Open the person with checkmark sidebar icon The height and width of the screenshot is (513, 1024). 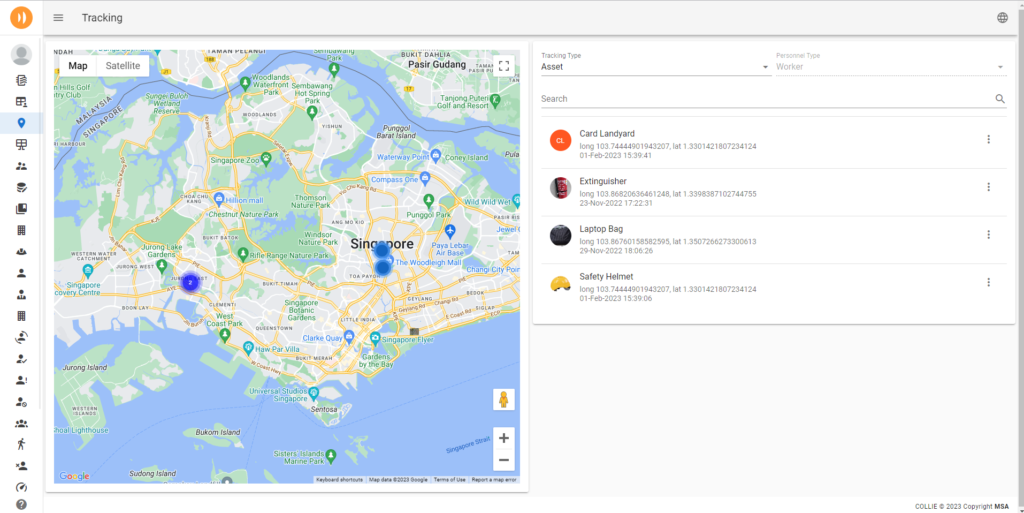pos(22,359)
